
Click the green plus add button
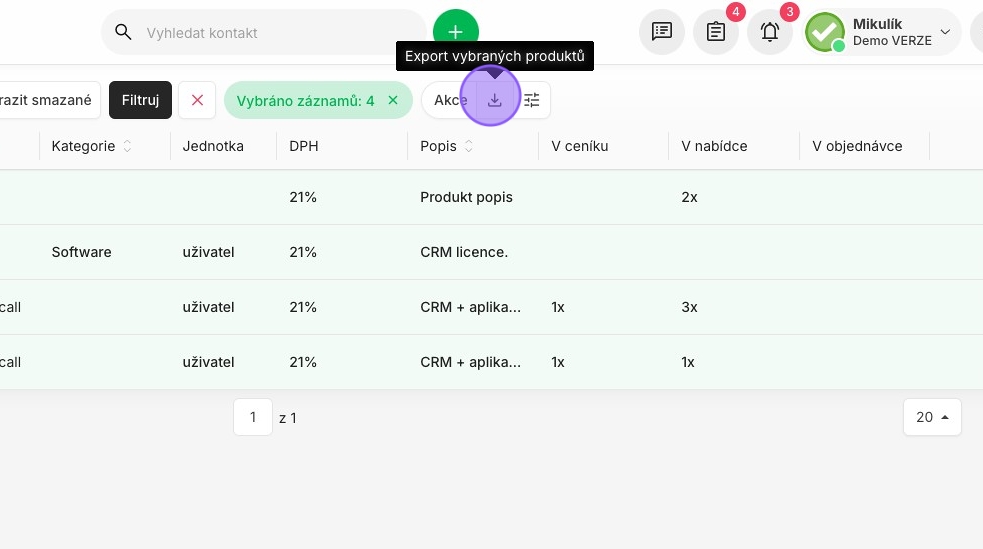456,31
